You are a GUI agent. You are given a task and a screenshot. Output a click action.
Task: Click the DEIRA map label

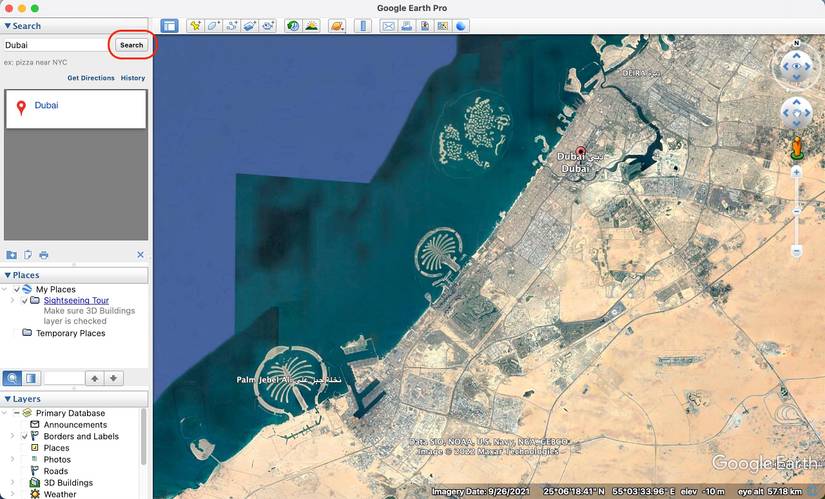(640, 73)
